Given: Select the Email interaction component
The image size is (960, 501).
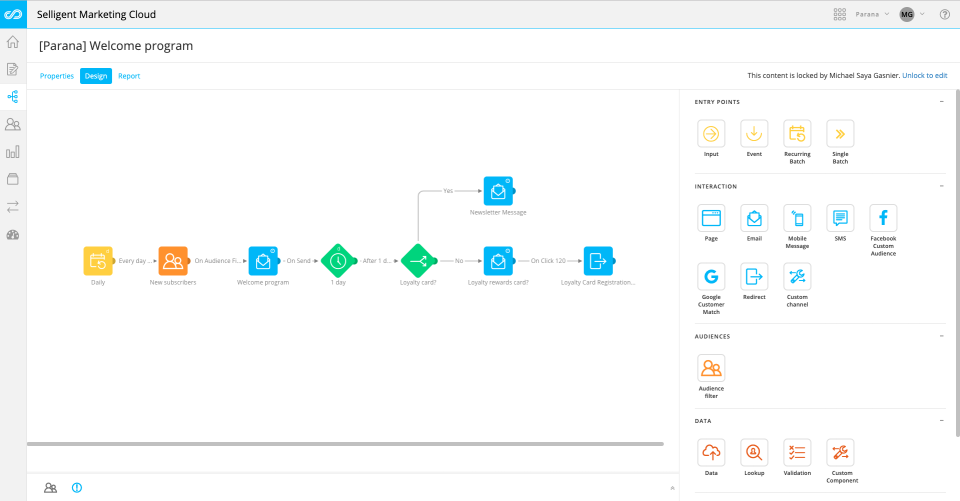Looking at the screenshot, I should pyautogui.click(x=754, y=218).
